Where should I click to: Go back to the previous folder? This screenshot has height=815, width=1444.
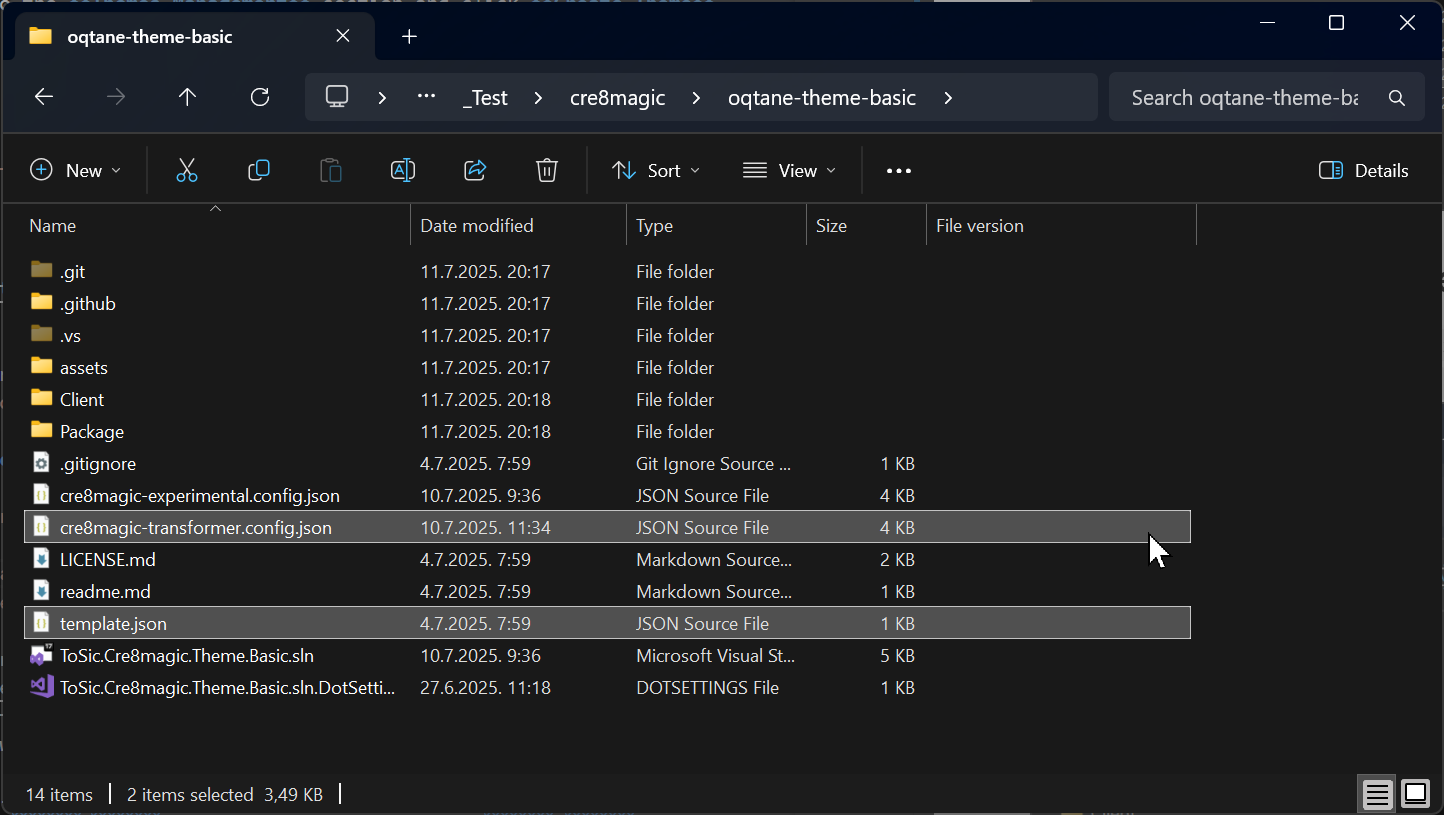(43, 96)
